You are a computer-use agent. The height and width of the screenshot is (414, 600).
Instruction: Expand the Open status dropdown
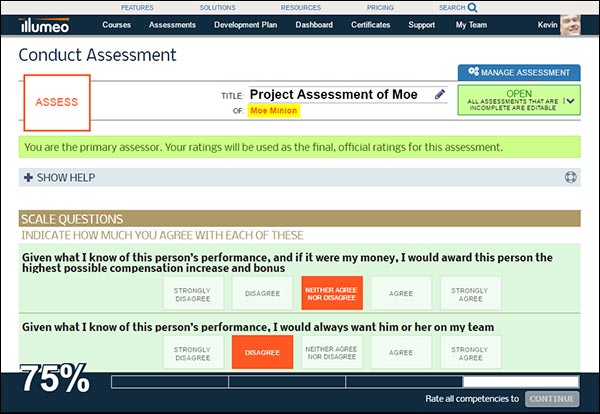519,100
